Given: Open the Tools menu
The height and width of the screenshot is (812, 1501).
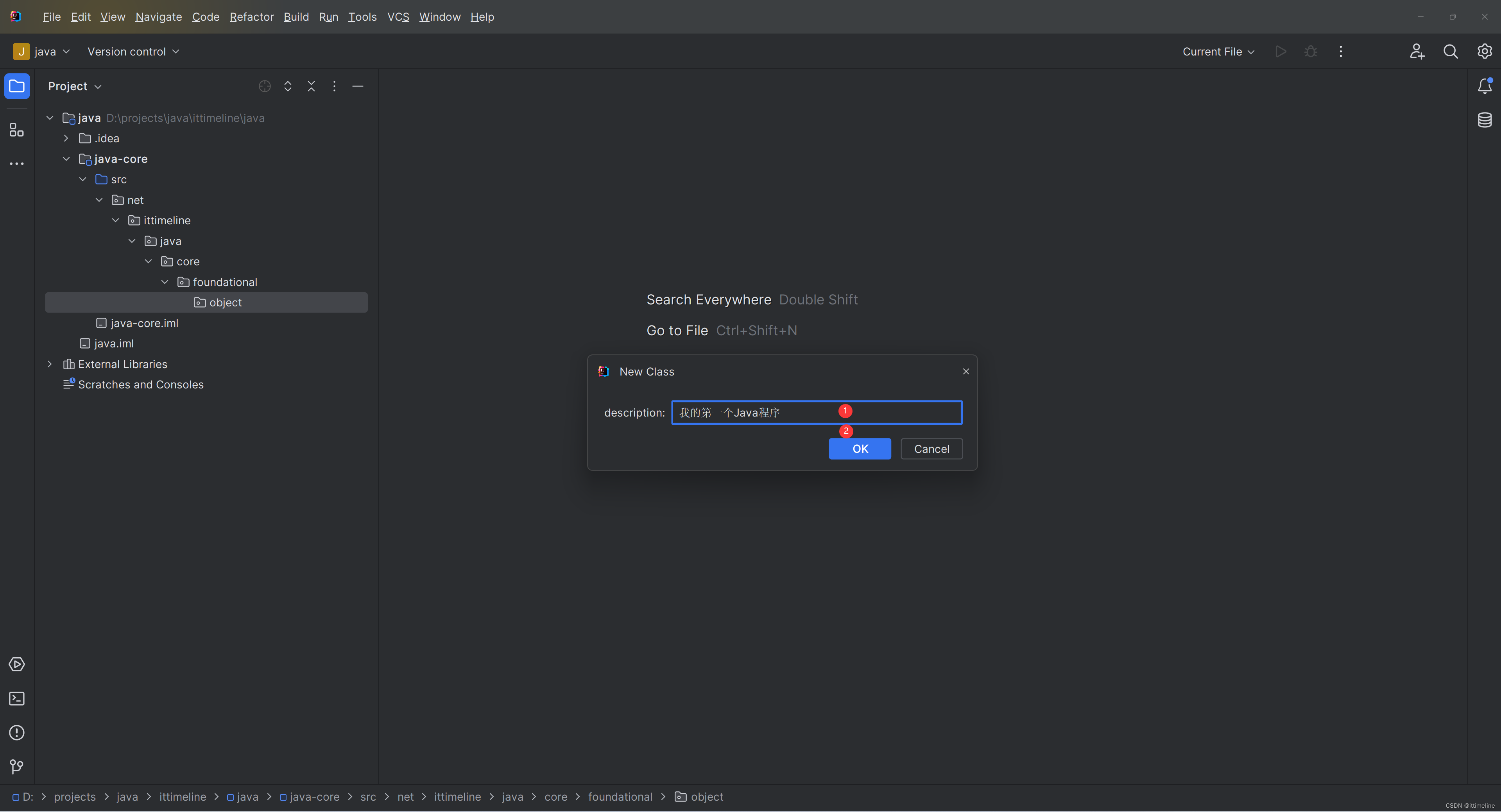Looking at the screenshot, I should click(362, 16).
